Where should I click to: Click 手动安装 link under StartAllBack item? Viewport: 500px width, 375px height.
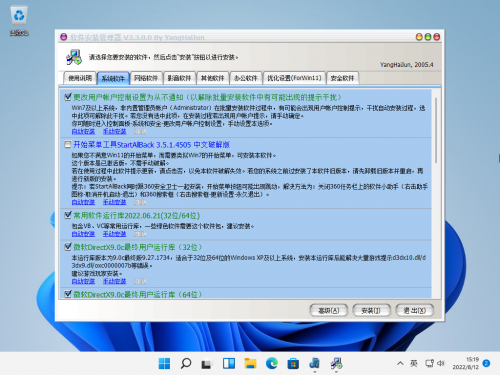114,202
